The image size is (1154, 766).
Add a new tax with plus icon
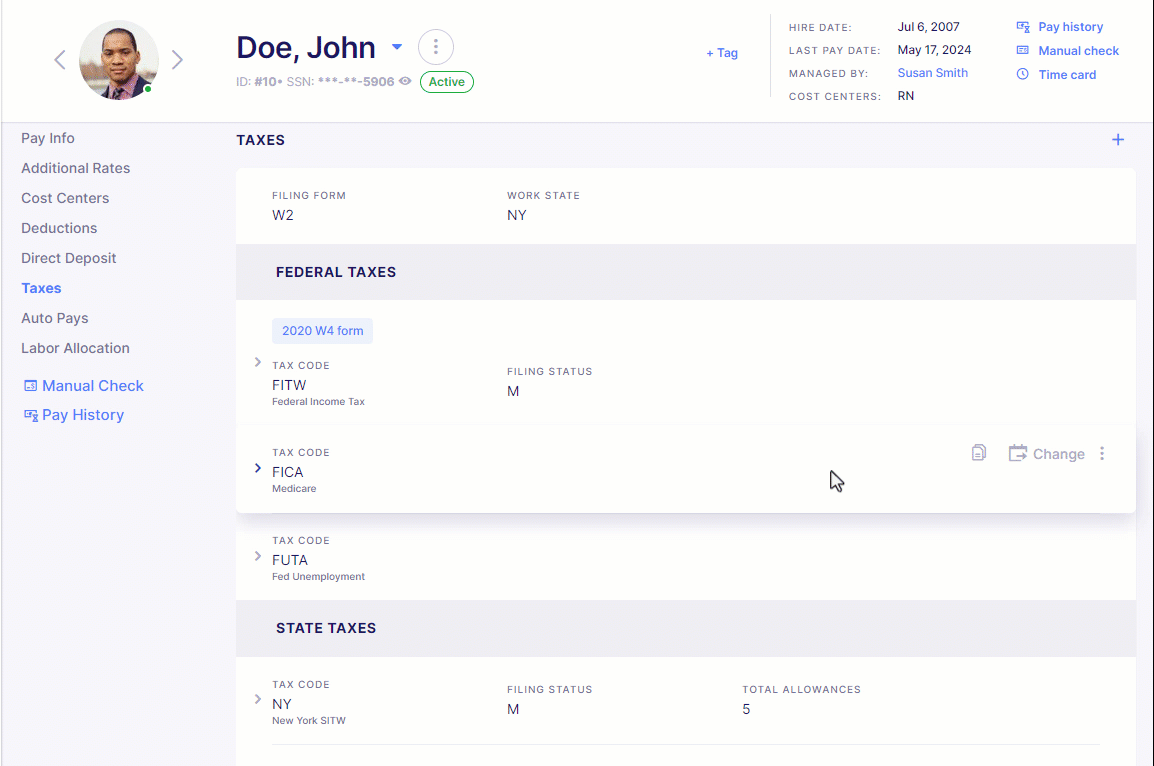(1118, 140)
